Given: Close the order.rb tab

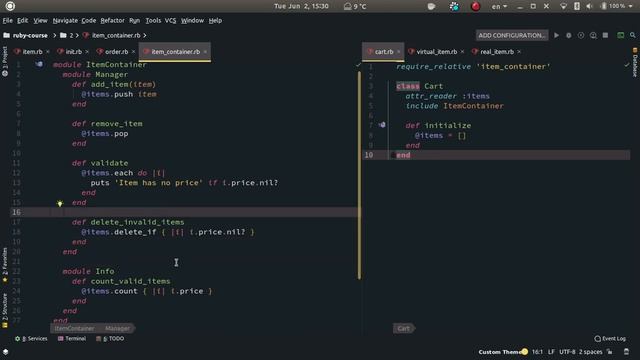Looking at the screenshot, I should [x=133, y=52].
